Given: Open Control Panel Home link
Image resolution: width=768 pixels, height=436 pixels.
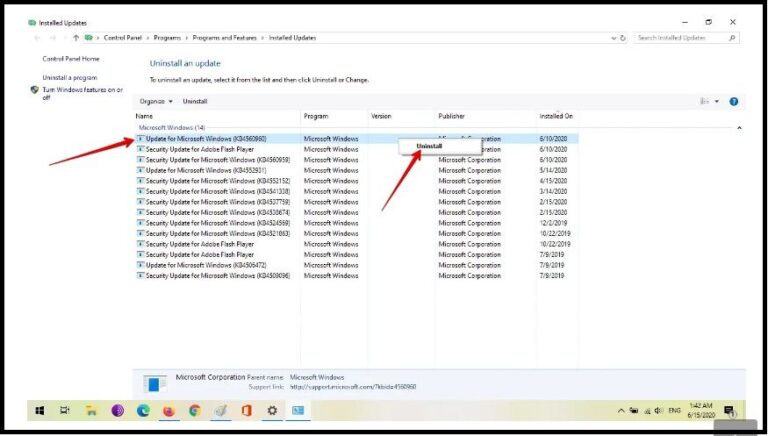Looking at the screenshot, I should click(x=71, y=59).
